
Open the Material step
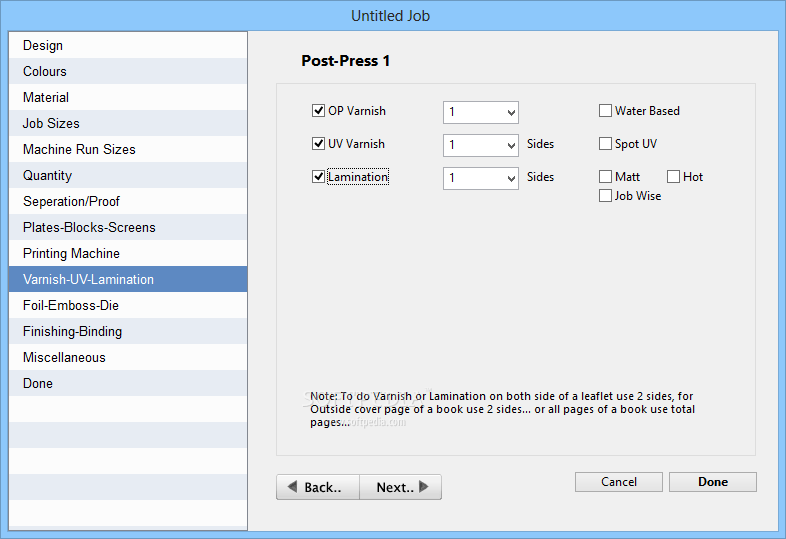click(x=128, y=97)
